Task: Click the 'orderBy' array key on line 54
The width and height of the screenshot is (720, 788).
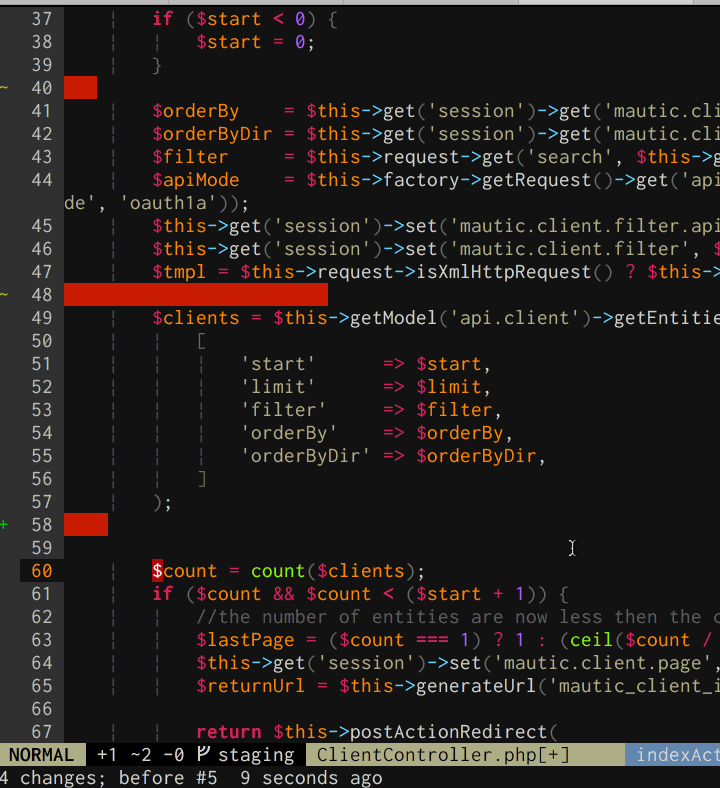Action: tap(289, 433)
